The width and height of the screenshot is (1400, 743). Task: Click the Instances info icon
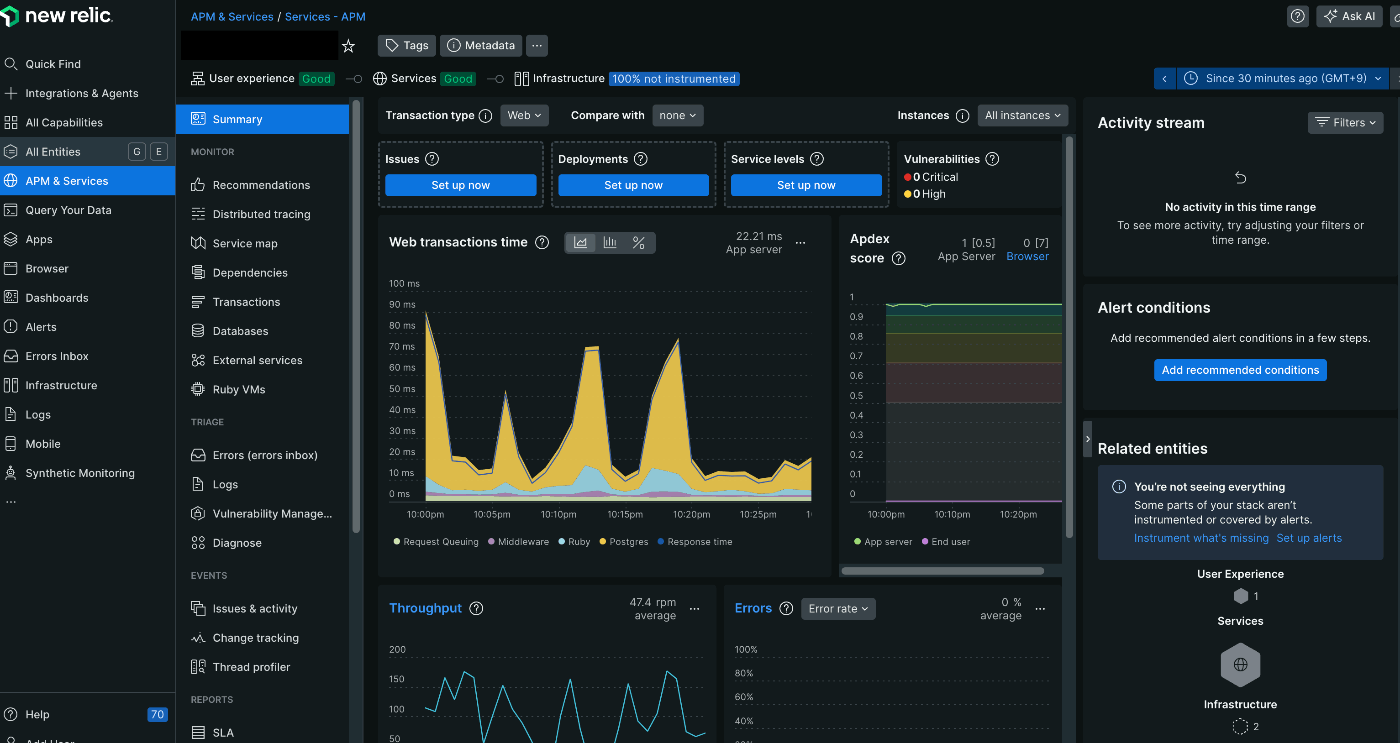point(962,116)
